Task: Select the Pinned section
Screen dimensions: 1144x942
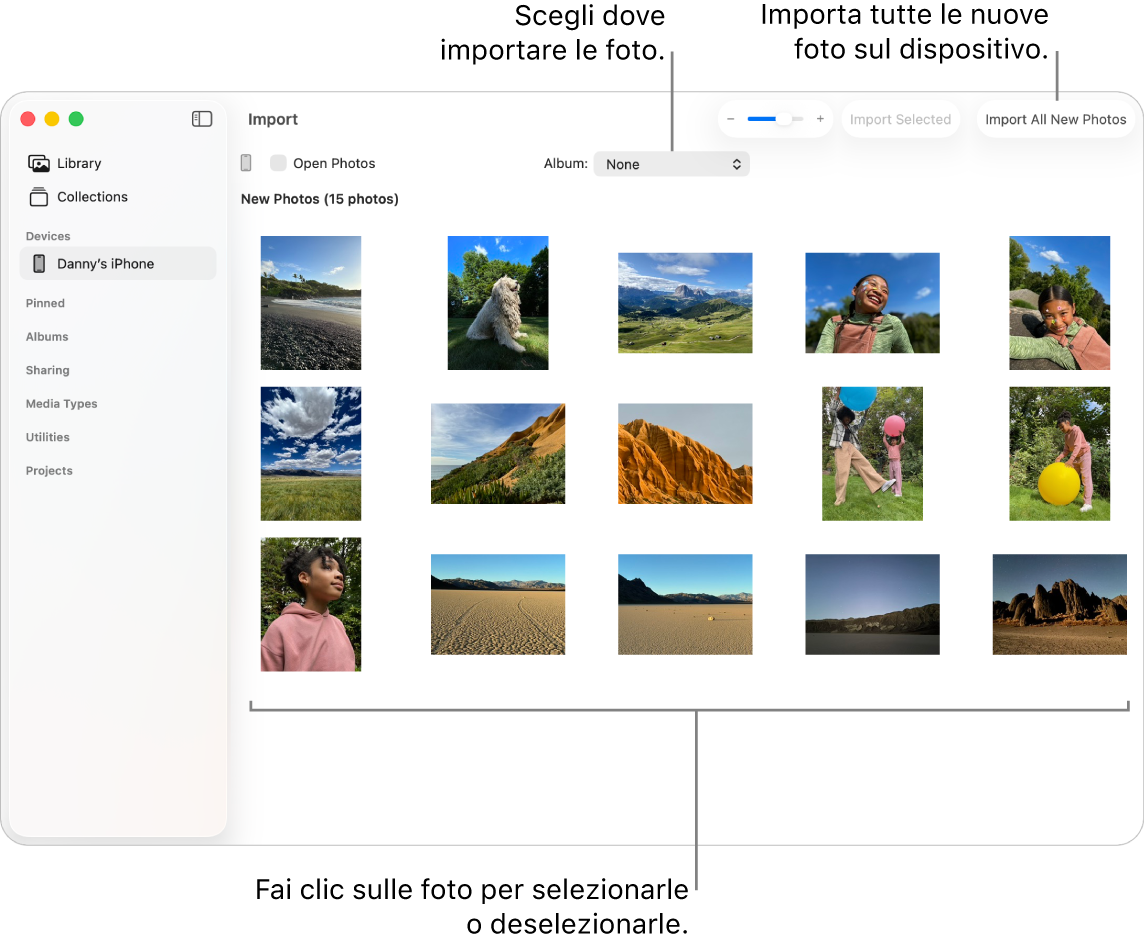Action: [x=45, y=303]
